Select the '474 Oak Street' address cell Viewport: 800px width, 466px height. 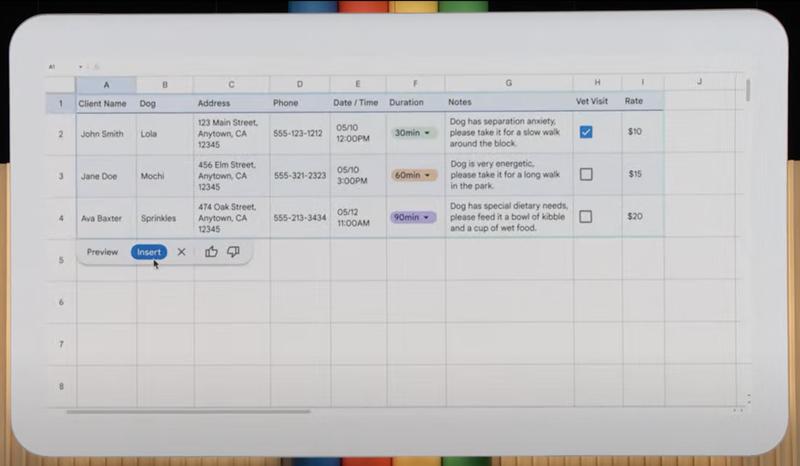click(232, 218)
